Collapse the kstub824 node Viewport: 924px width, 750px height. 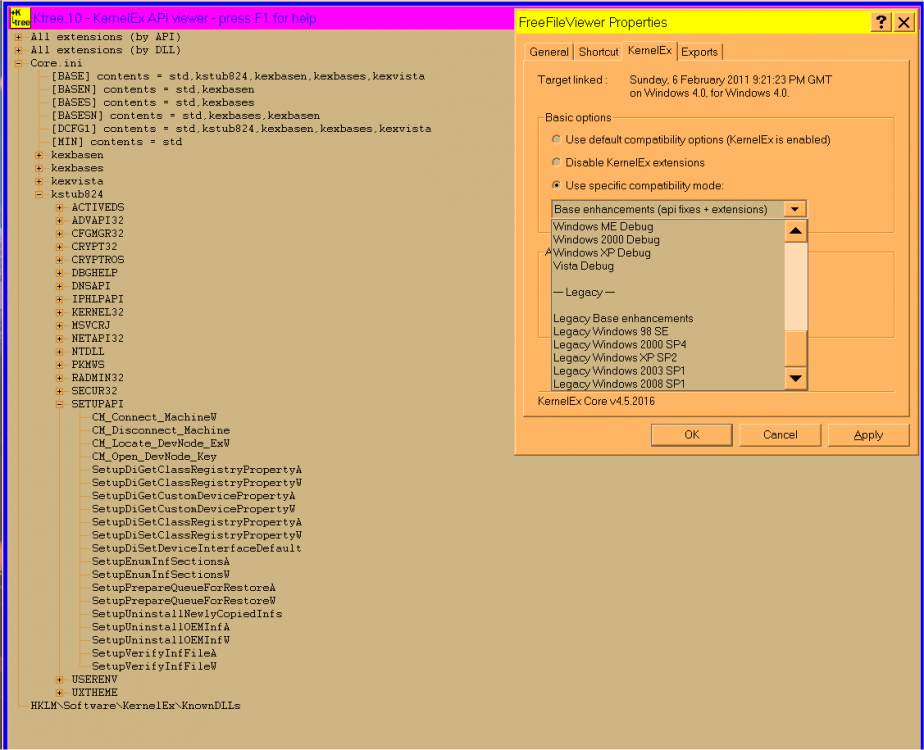point(39,194)
